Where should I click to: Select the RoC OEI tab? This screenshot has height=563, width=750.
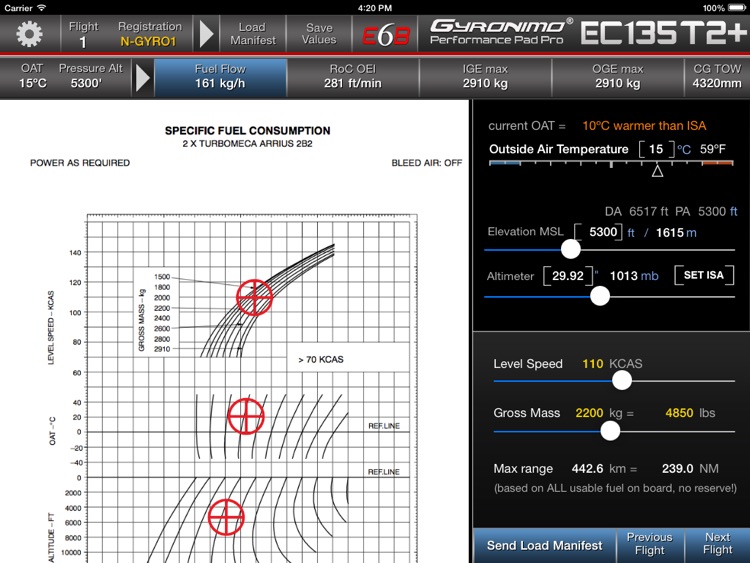click(x=353, y=77)
